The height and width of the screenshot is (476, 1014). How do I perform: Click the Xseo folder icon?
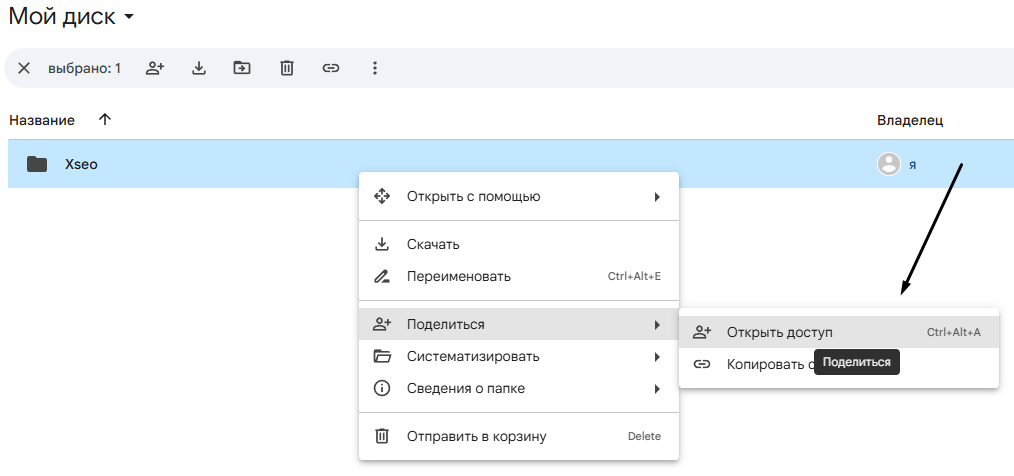[37, 164]
